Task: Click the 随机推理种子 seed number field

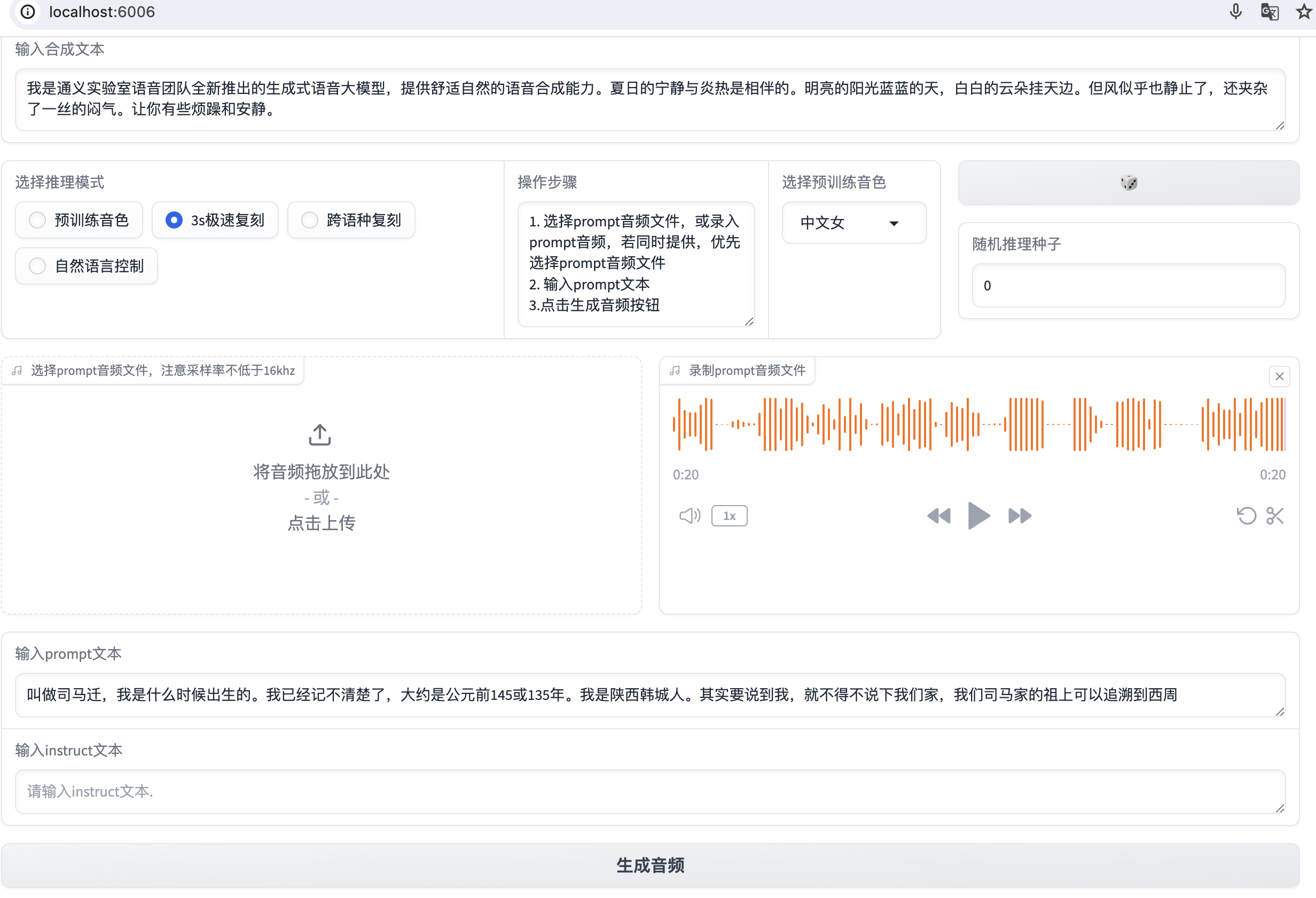Action: click(1128, 286)
